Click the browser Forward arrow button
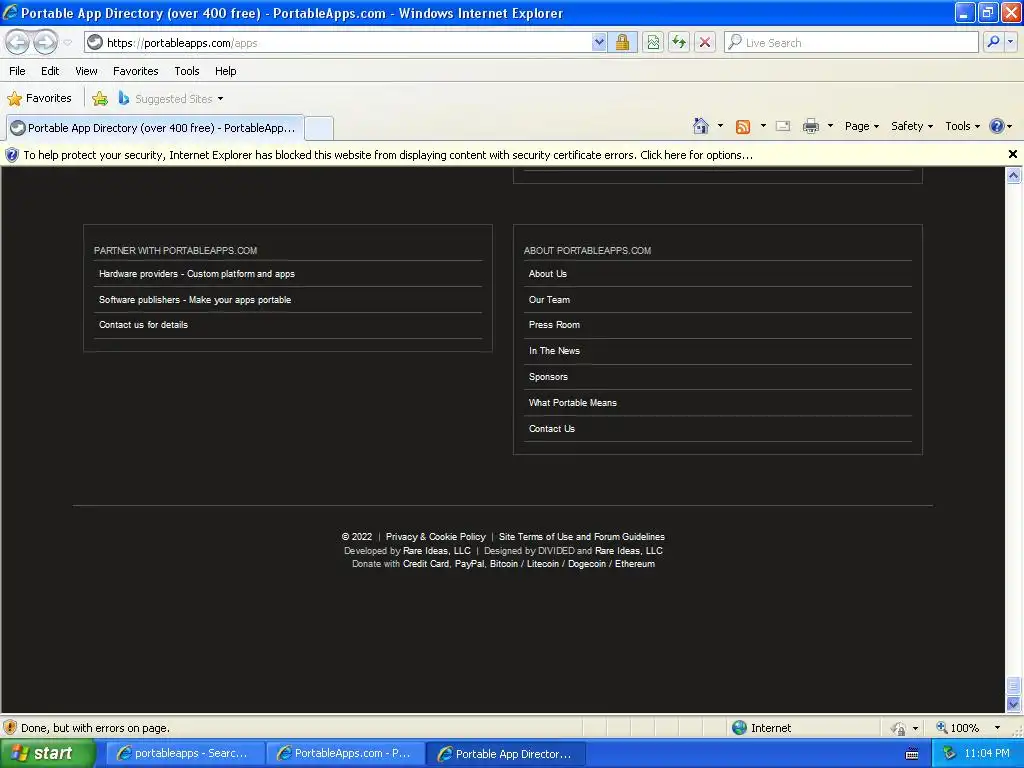This screenshot has height=768, width=1024. click(45, 42)
